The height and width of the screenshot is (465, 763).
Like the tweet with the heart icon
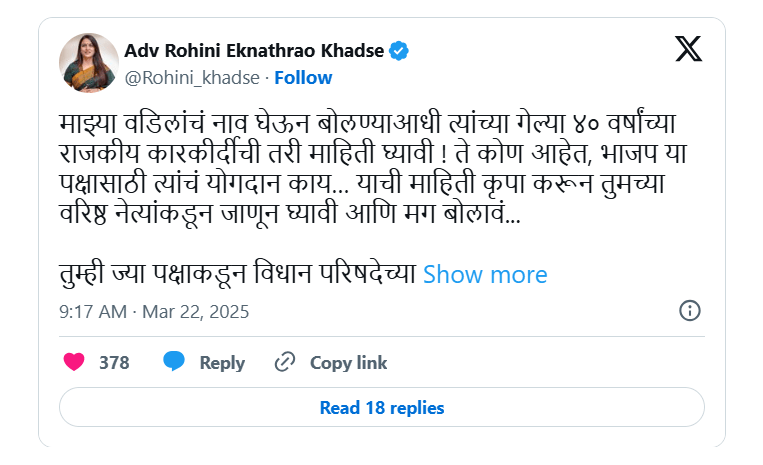point(74,362)
